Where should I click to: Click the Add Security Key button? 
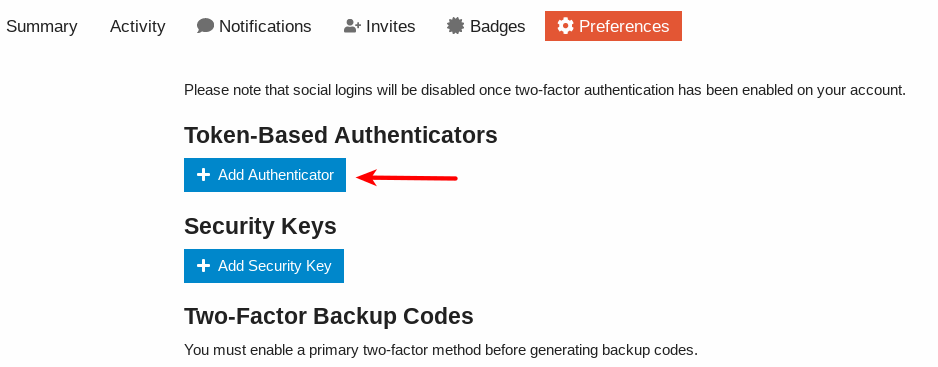click(x=264, y=266)
